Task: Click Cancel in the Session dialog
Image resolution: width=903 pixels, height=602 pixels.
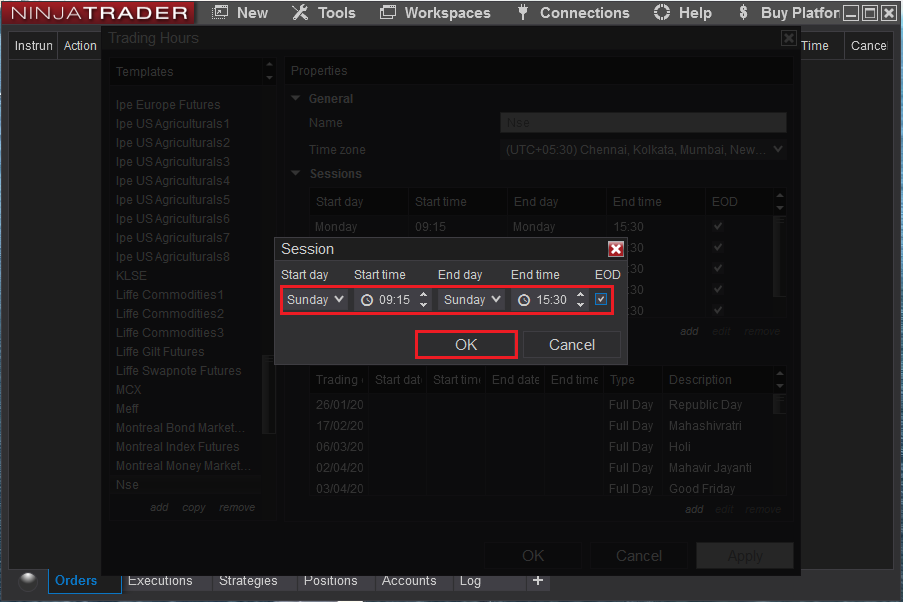Action: [x=572, y=345]
